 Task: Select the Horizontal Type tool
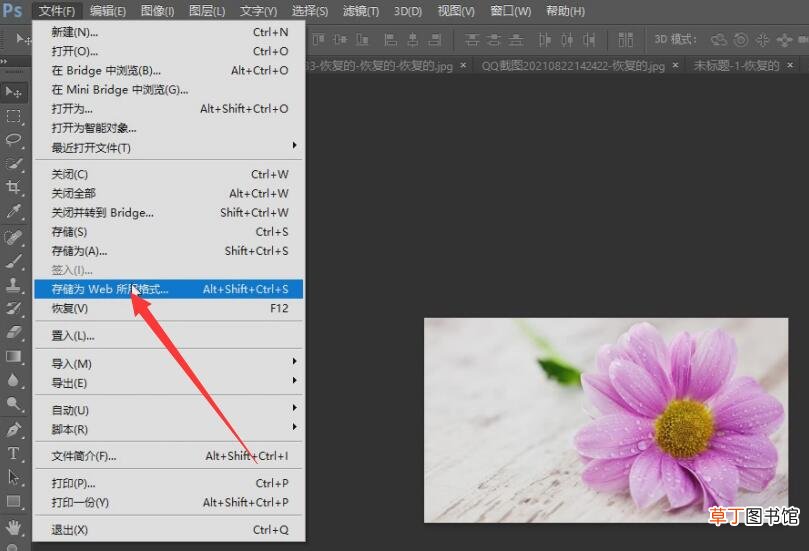[13, 453]
